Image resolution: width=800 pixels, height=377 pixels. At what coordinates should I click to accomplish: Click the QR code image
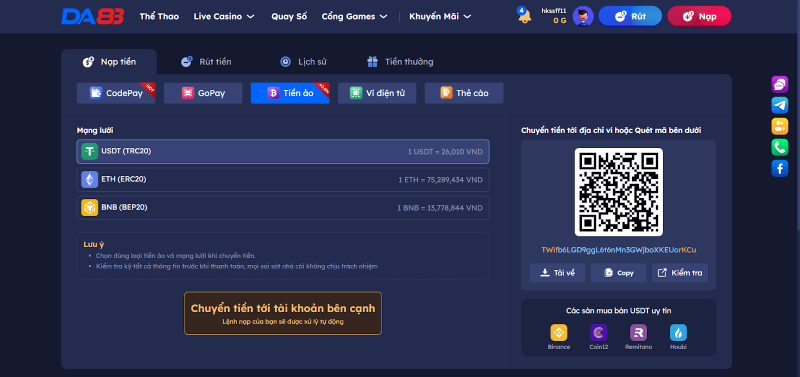618,192
